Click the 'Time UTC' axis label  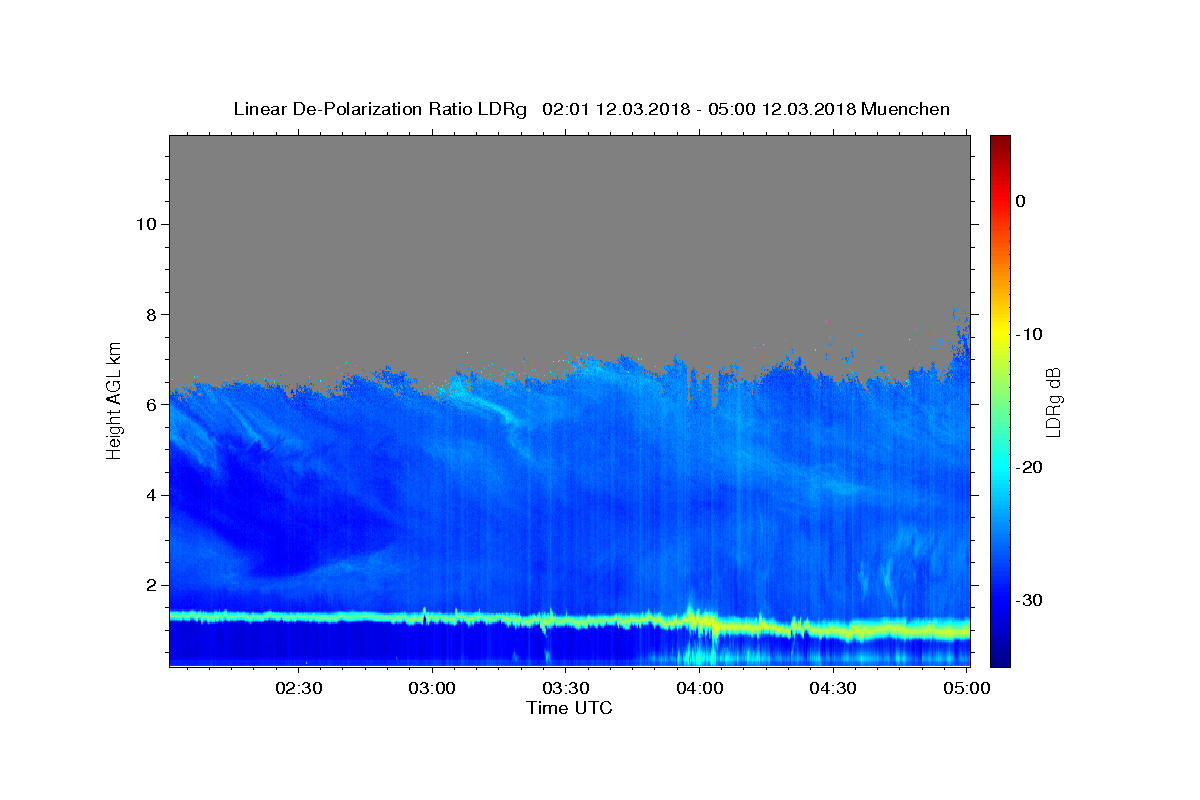coord(569,708)
